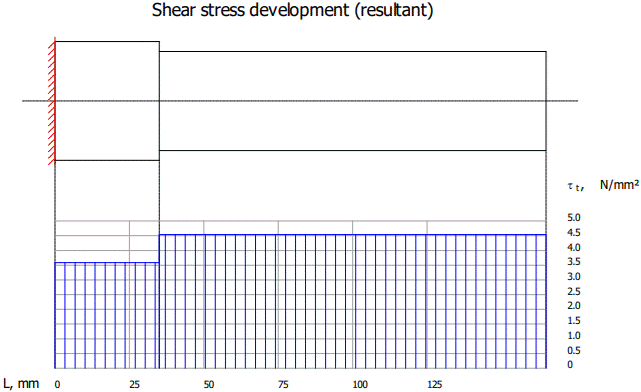Click the 3.0 value on stress axis
641x392 pixels.
click(x=574, y=277)
